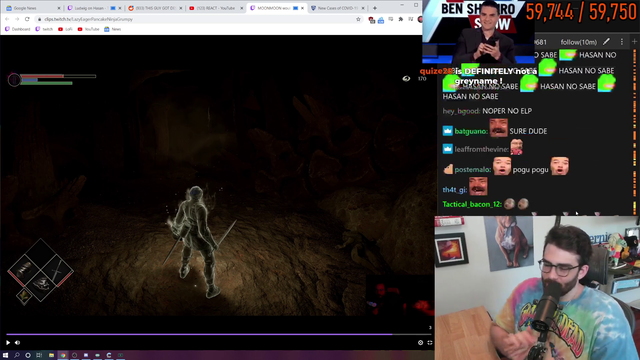Click username Tactical_bacon_12 in chat
This screenshot has height=360, width=640.
click(x=472, y=204)
